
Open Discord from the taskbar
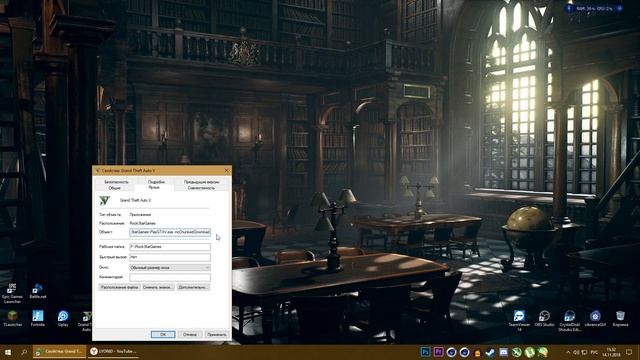504,352
